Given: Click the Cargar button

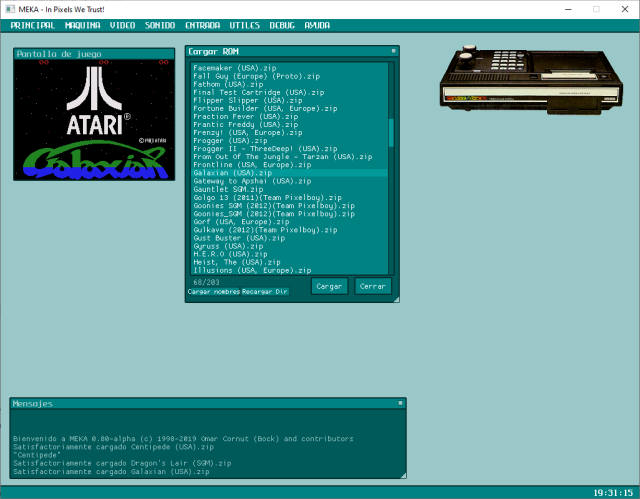Looking at the screenshot, I should [x=329, y=286].
